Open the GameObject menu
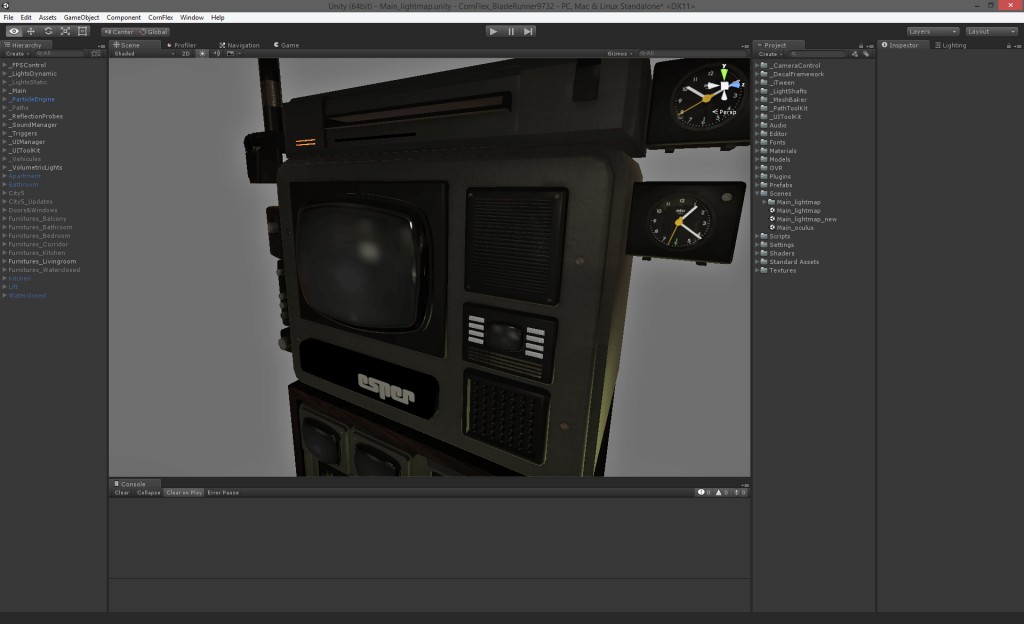Screen dimensions: 1024x624 [x=81, y=17]
